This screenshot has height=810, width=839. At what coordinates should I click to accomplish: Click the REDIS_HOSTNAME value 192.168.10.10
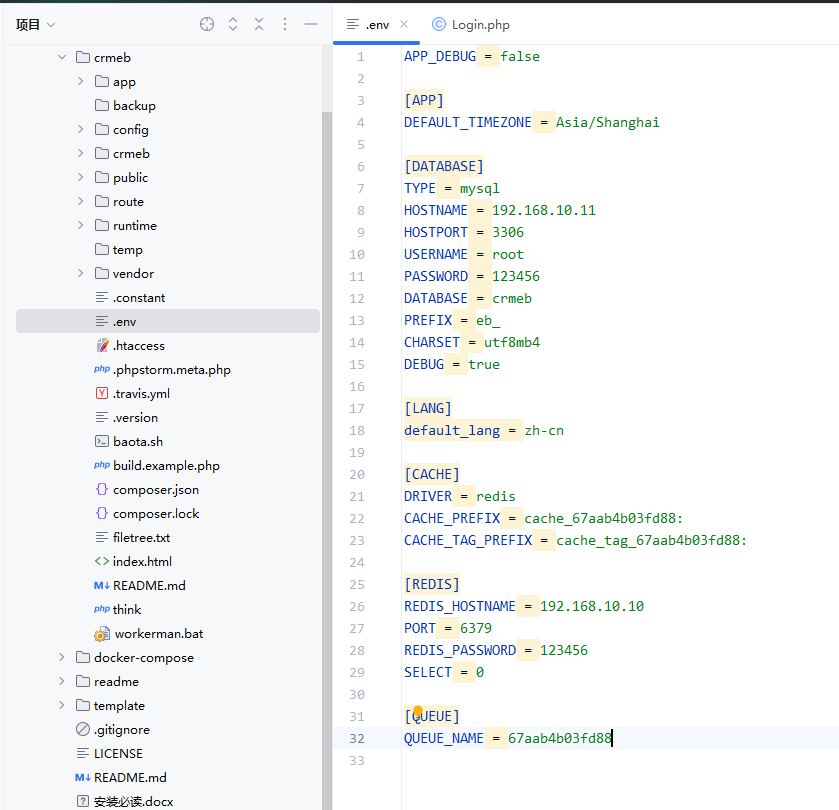click(x=592, y=606)
